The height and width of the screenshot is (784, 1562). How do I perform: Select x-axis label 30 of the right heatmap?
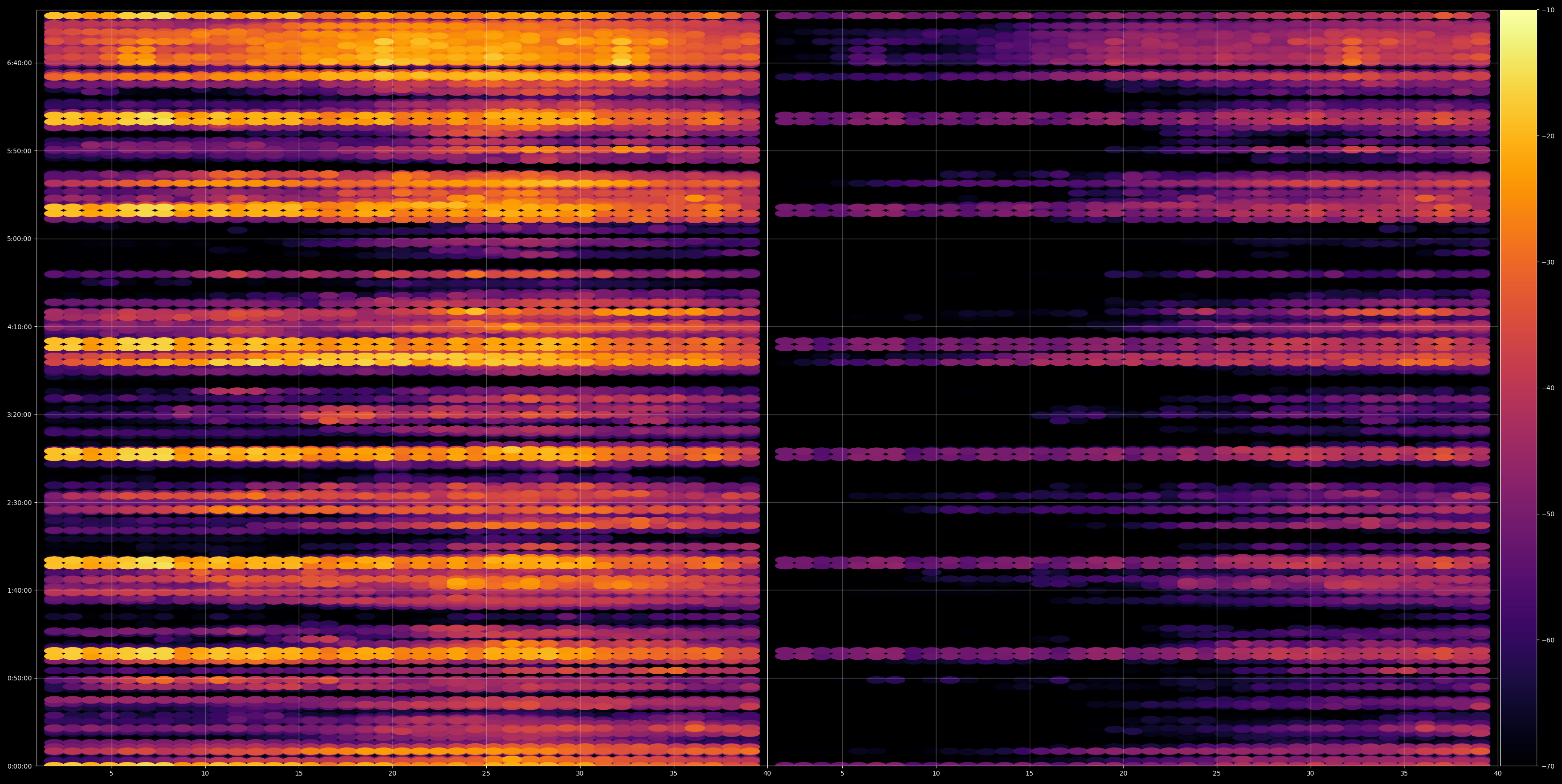point(1310,774)
